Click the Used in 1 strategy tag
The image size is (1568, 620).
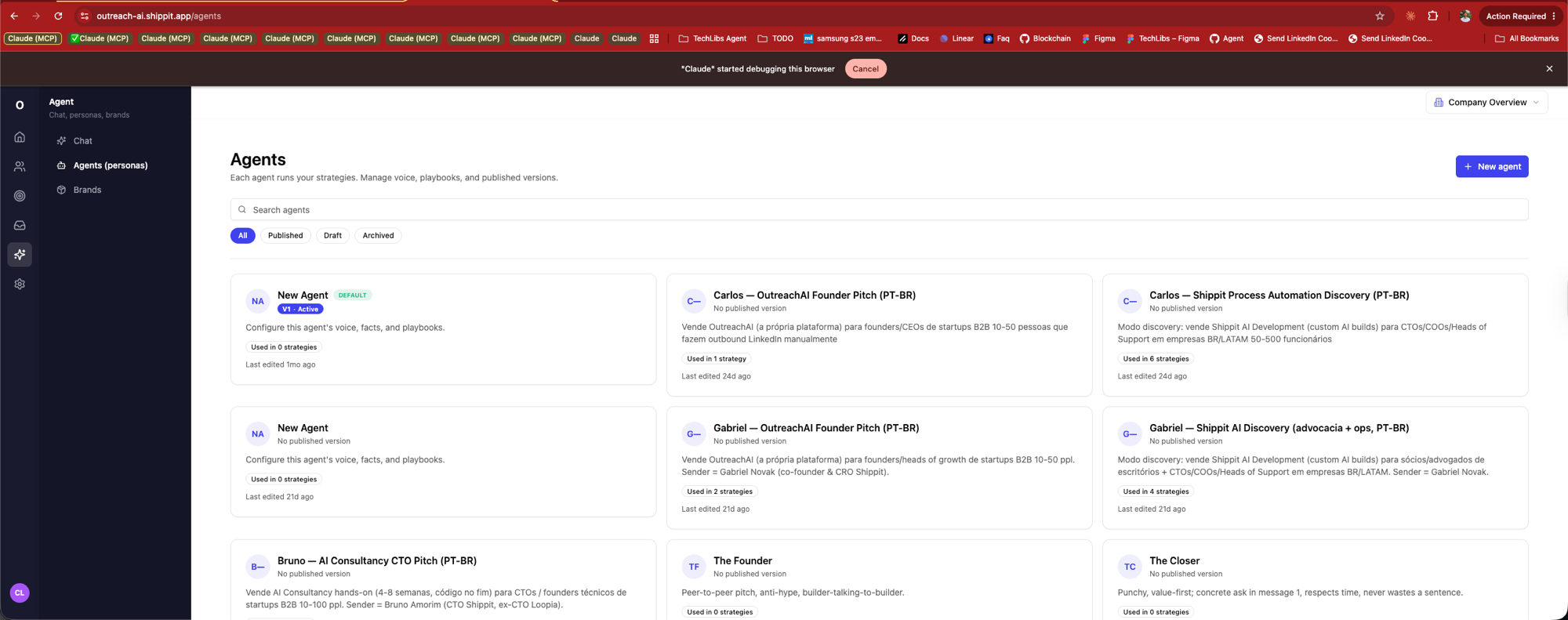717,359
